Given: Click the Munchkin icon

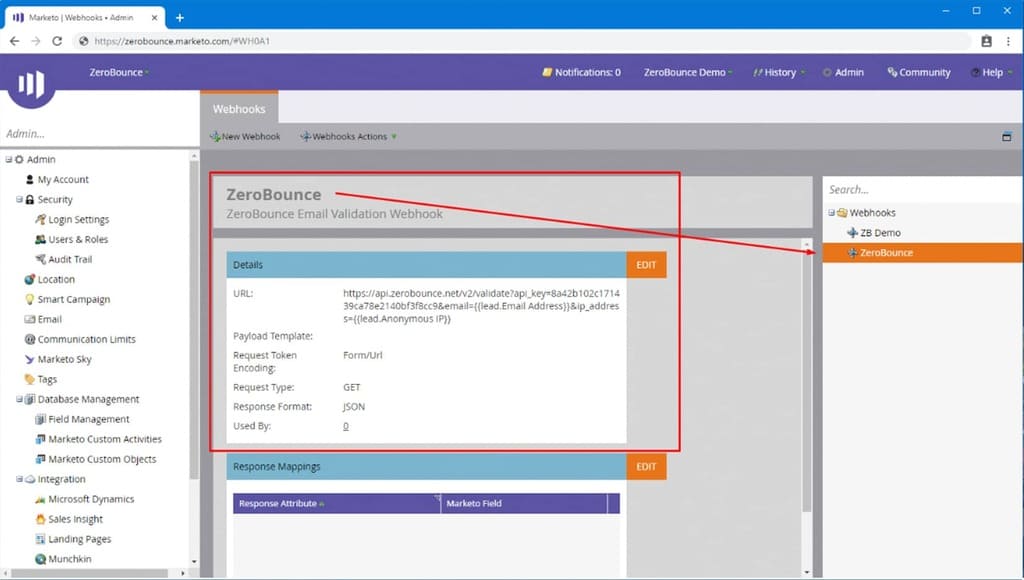Looking at the screenshot, I should point(40,559).
